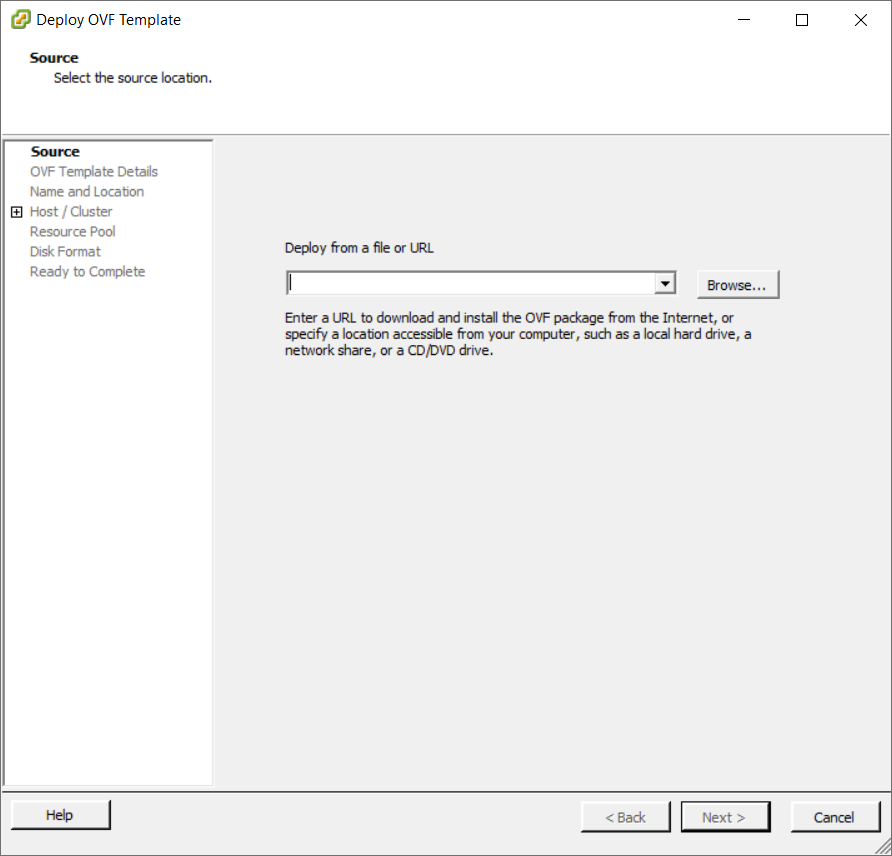This screenshot has height=856, width=892.
Task: Click the Cancel button
Action: [835, 816]
